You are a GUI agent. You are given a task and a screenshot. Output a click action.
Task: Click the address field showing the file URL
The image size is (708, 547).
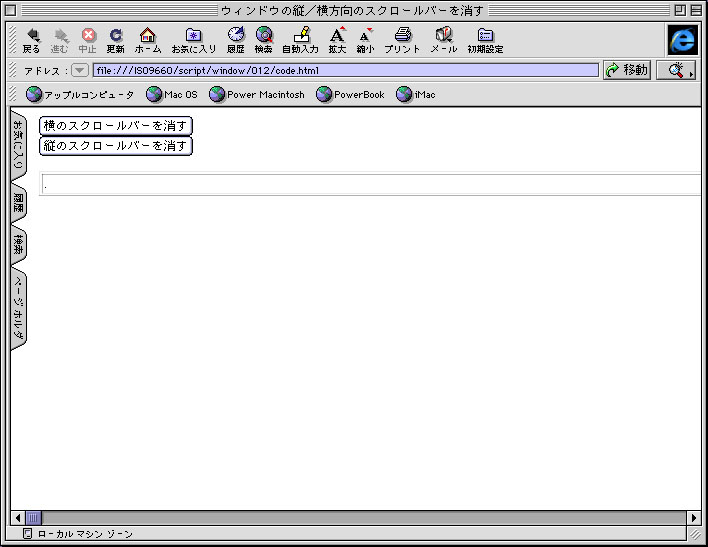coord(345,70)
